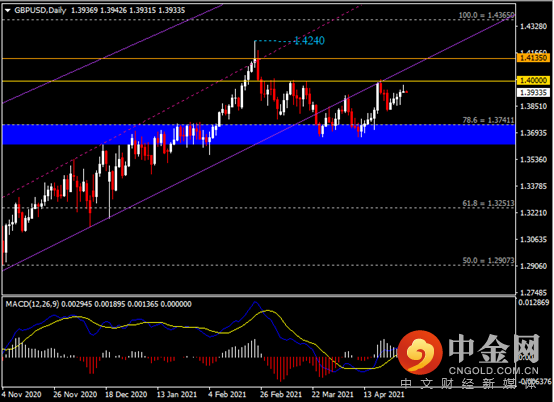Open the GBPUSD chart dropdown triangle
Viewport: 554px width, 402px height.
click(x=8, y=11)
